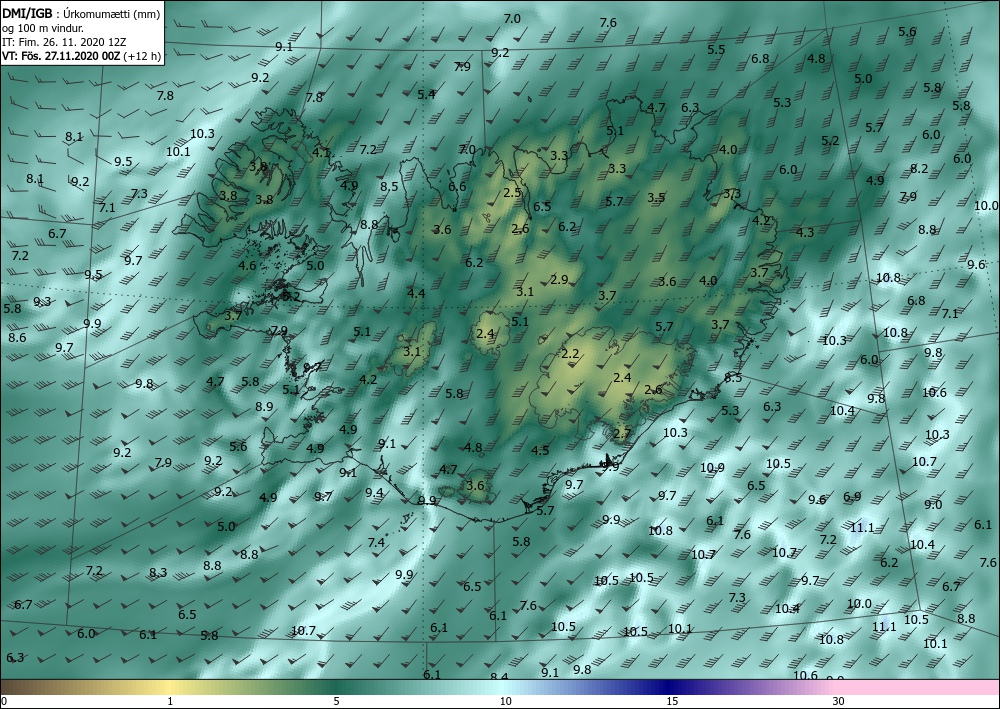Click the valid time "VT: Fös. 27.11.2020 00Z (+12 h)"

coord(81,55)
